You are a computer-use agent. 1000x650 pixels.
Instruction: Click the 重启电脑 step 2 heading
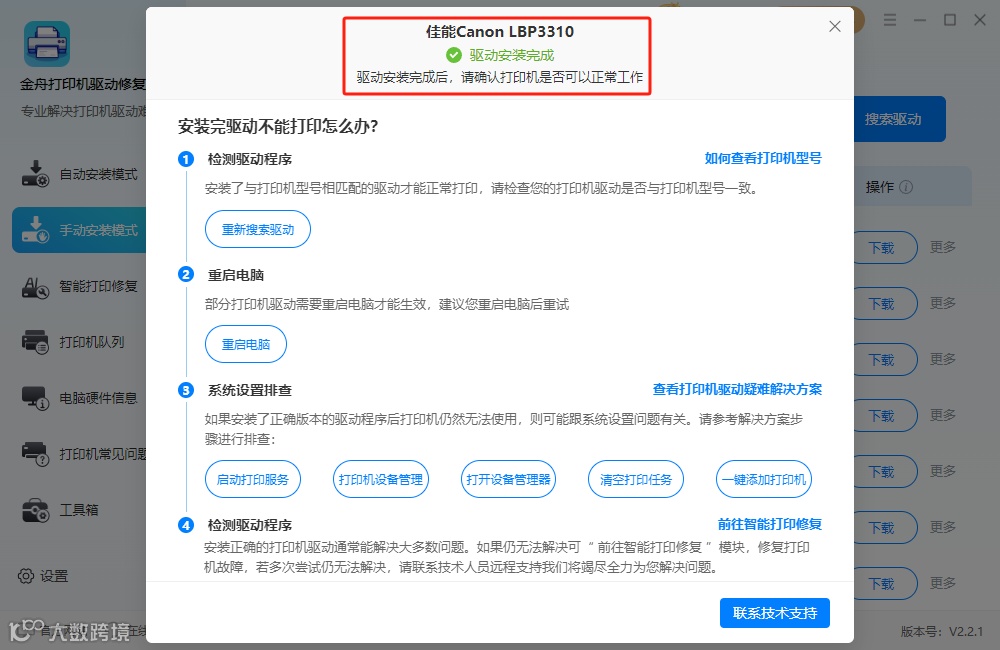[236, 275]
